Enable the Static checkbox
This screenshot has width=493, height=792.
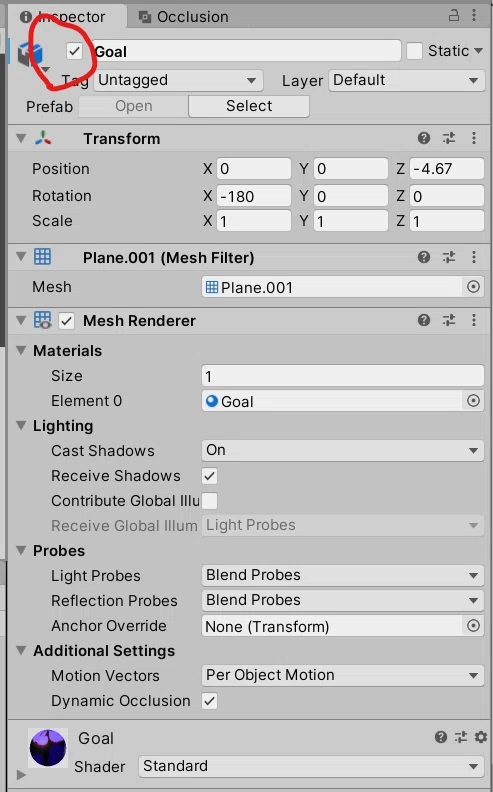(414, 51)
